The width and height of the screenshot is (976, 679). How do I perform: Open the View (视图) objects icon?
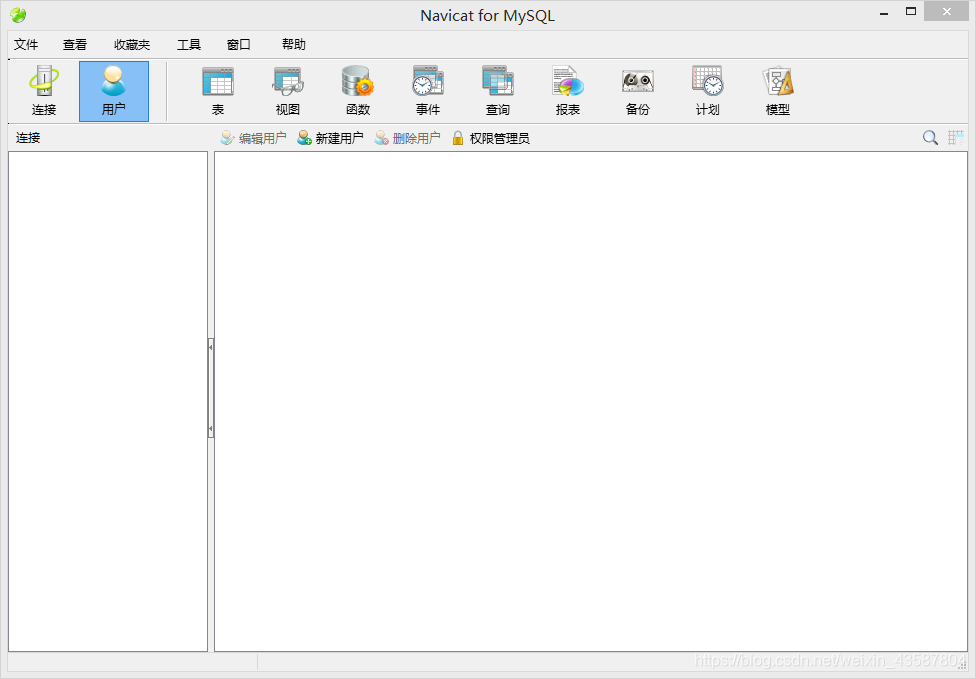point(288,91)
